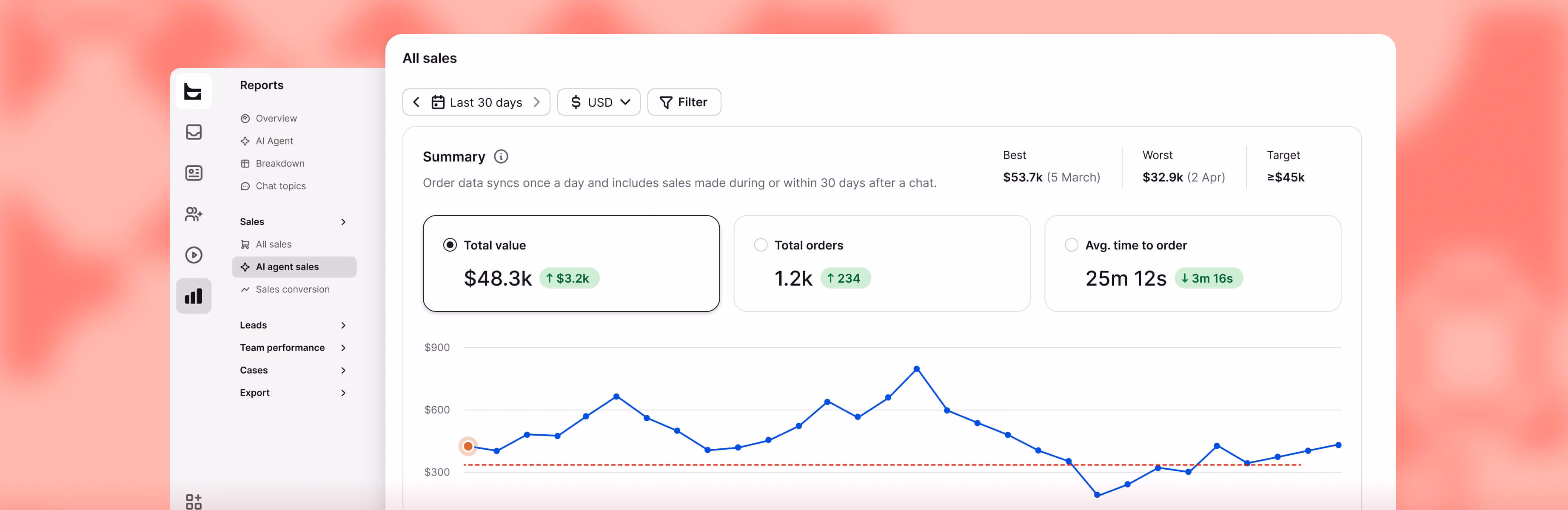The width and height of the screenshot is (1568, 510).
Task: Open the Sales conversion report
Action: [293, 289]
